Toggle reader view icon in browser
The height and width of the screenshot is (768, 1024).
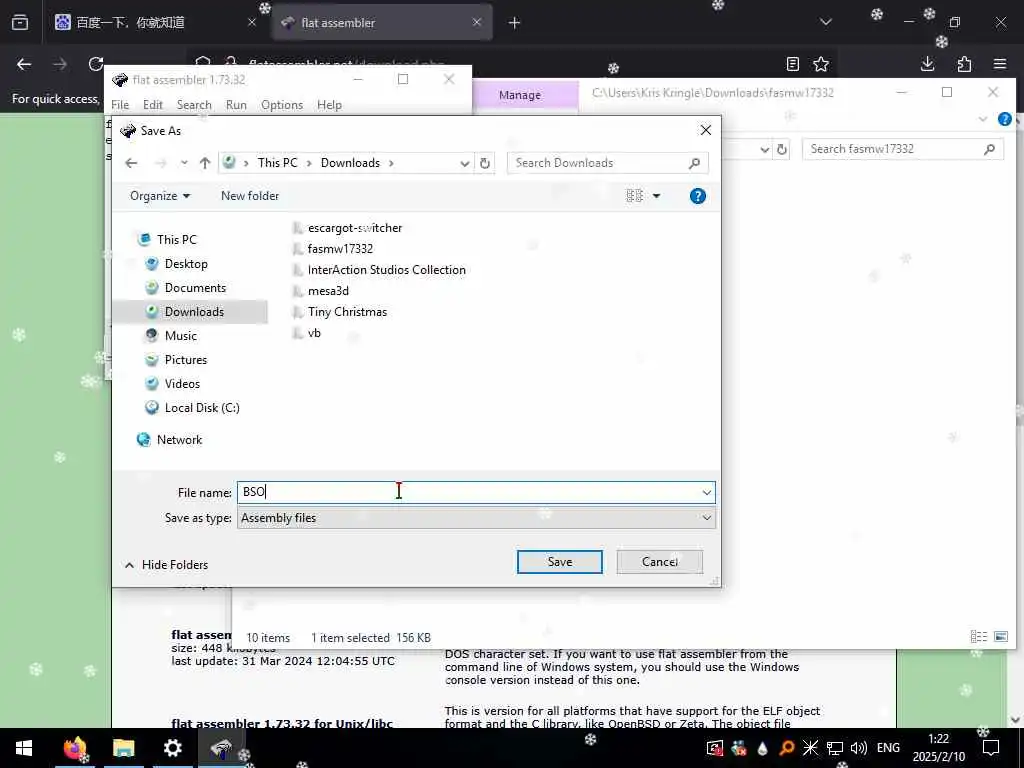pyautogui.click(x=792, y=64)
